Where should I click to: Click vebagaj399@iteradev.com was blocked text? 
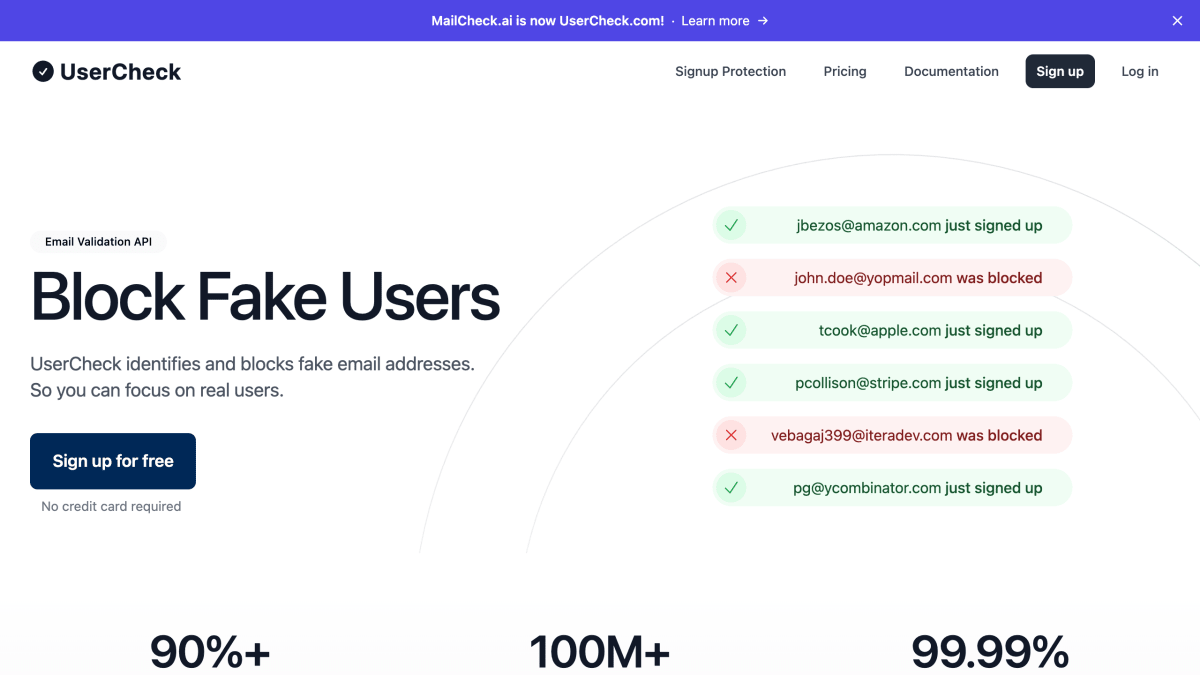pos(907,435)
